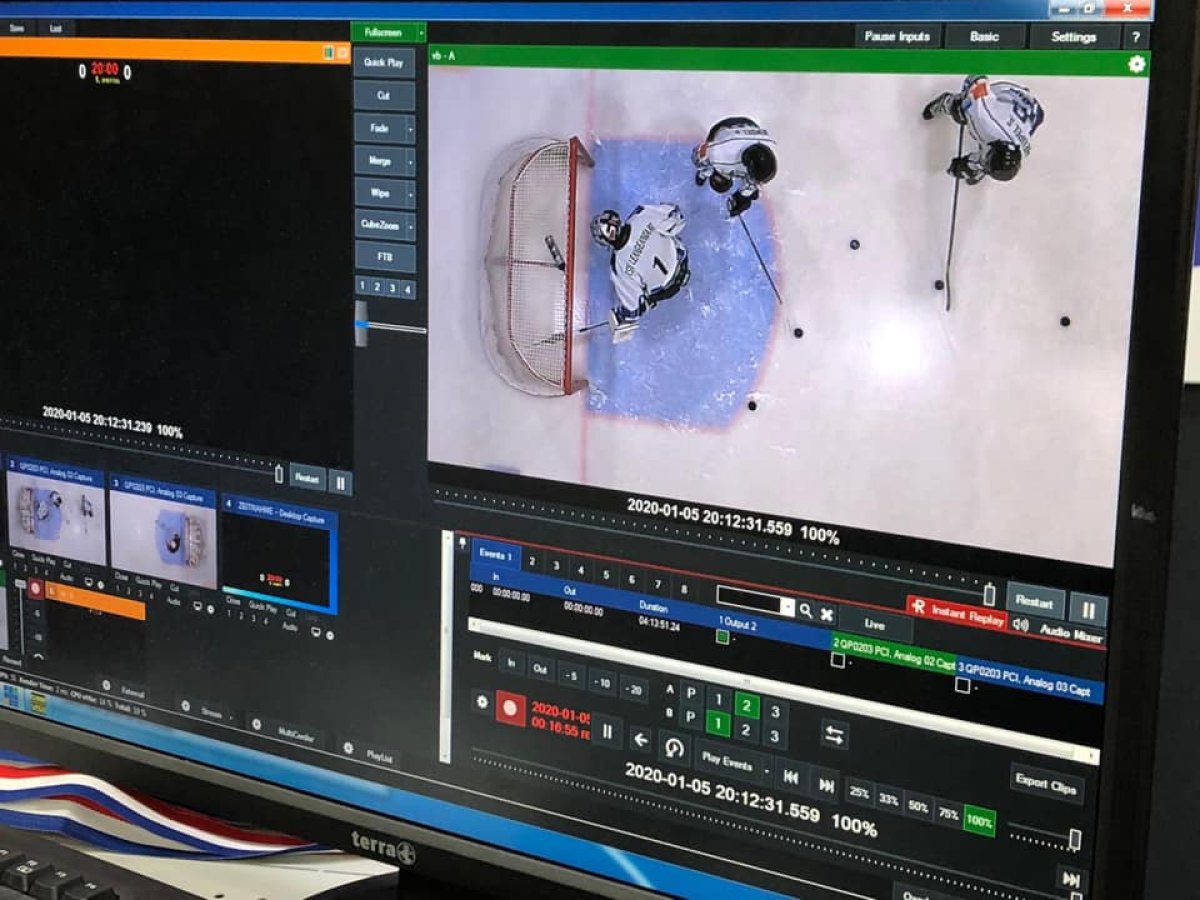Screen dimensions: 1200x900
Task: Open Settings from the top bar
Action: tap(1074, 37)
